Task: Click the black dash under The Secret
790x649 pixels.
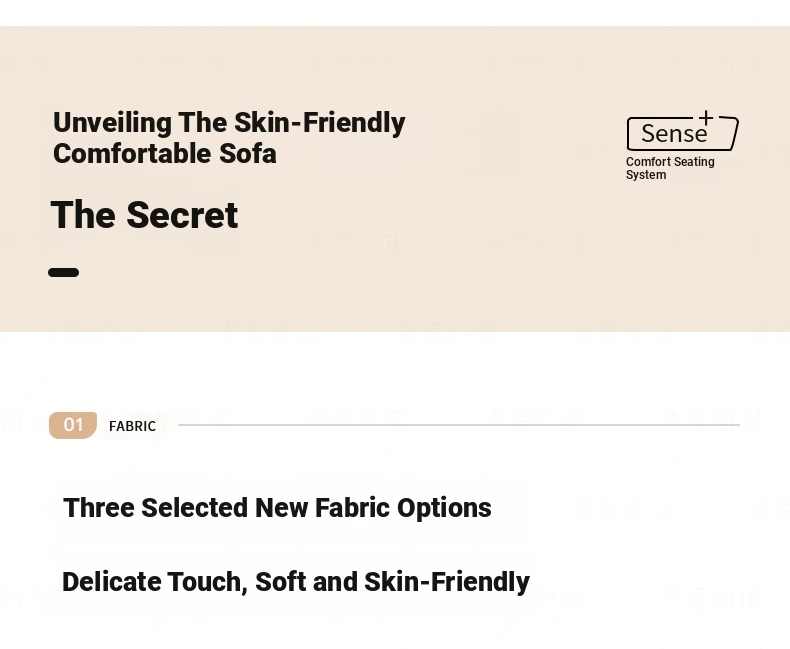Action: click(x=63, y=273)
